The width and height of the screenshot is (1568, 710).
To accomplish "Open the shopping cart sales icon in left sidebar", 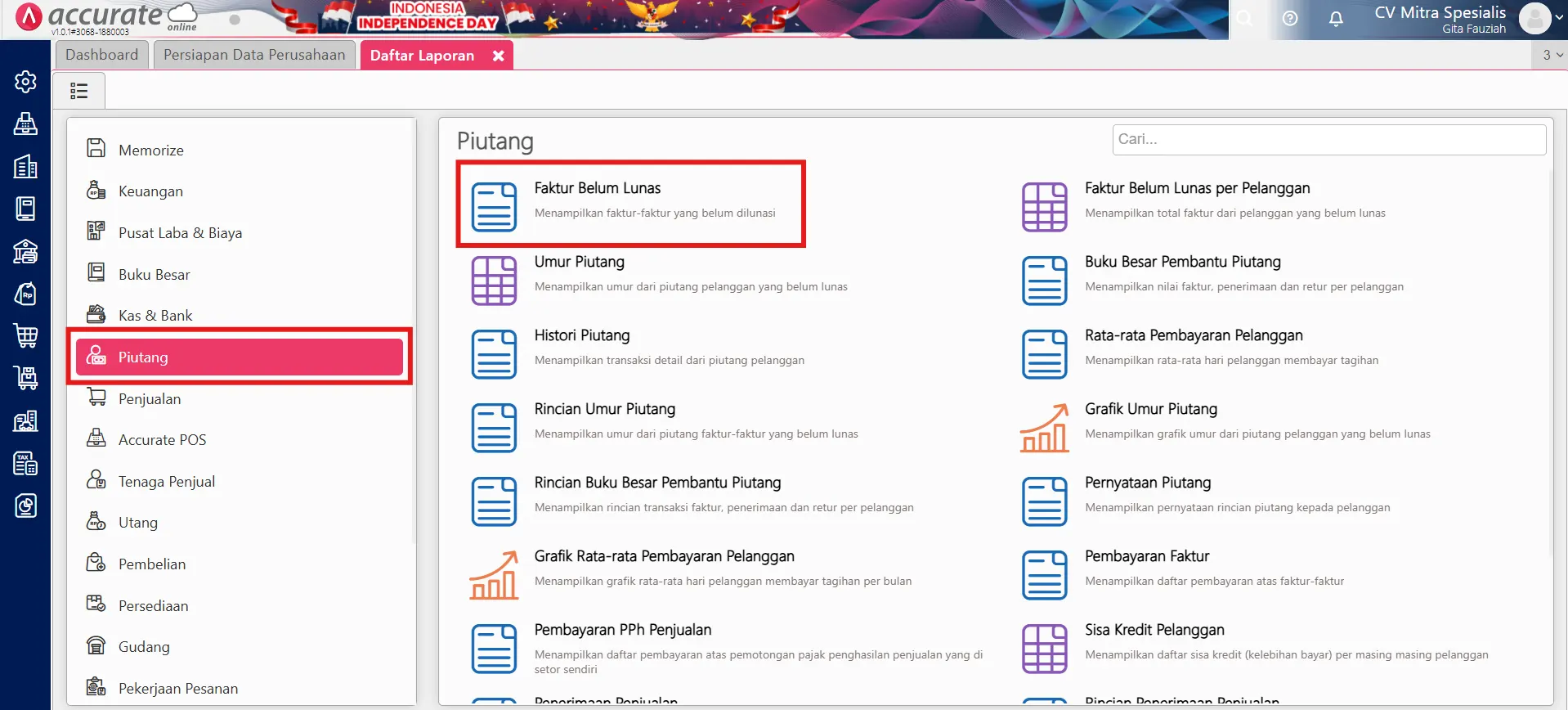I will point(25,335).
